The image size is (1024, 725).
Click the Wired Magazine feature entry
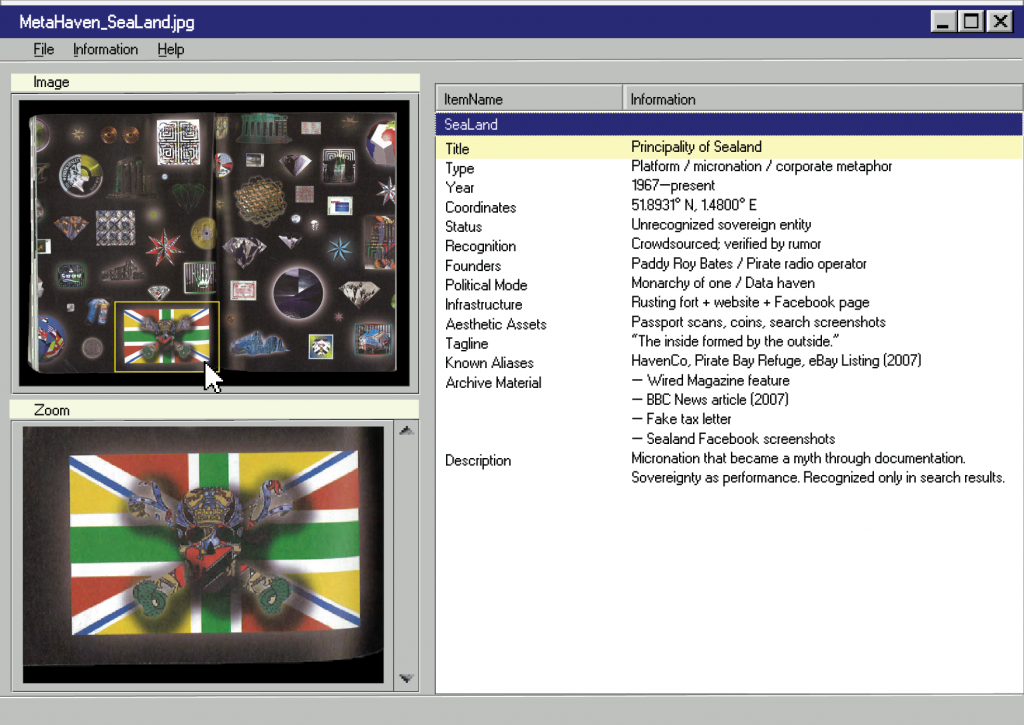click(710, 381)
